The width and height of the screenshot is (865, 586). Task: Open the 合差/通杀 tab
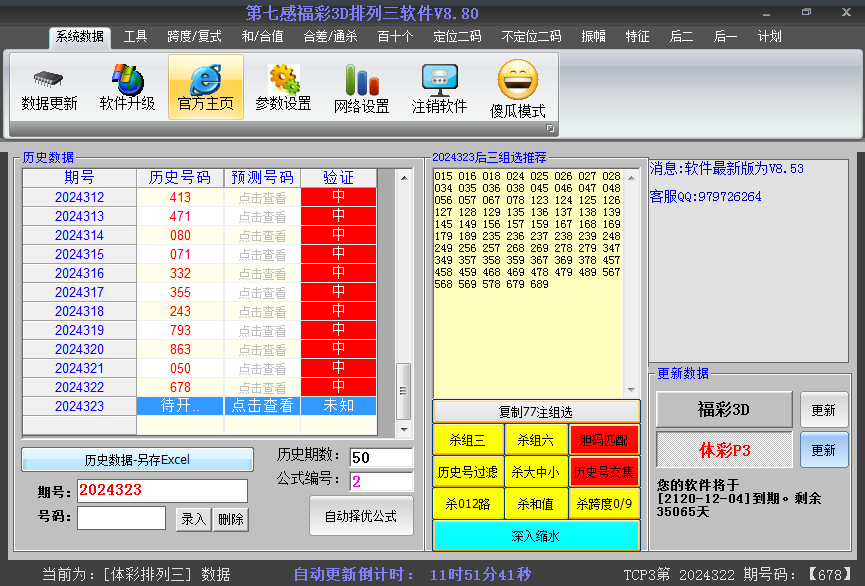click(330, 37)
